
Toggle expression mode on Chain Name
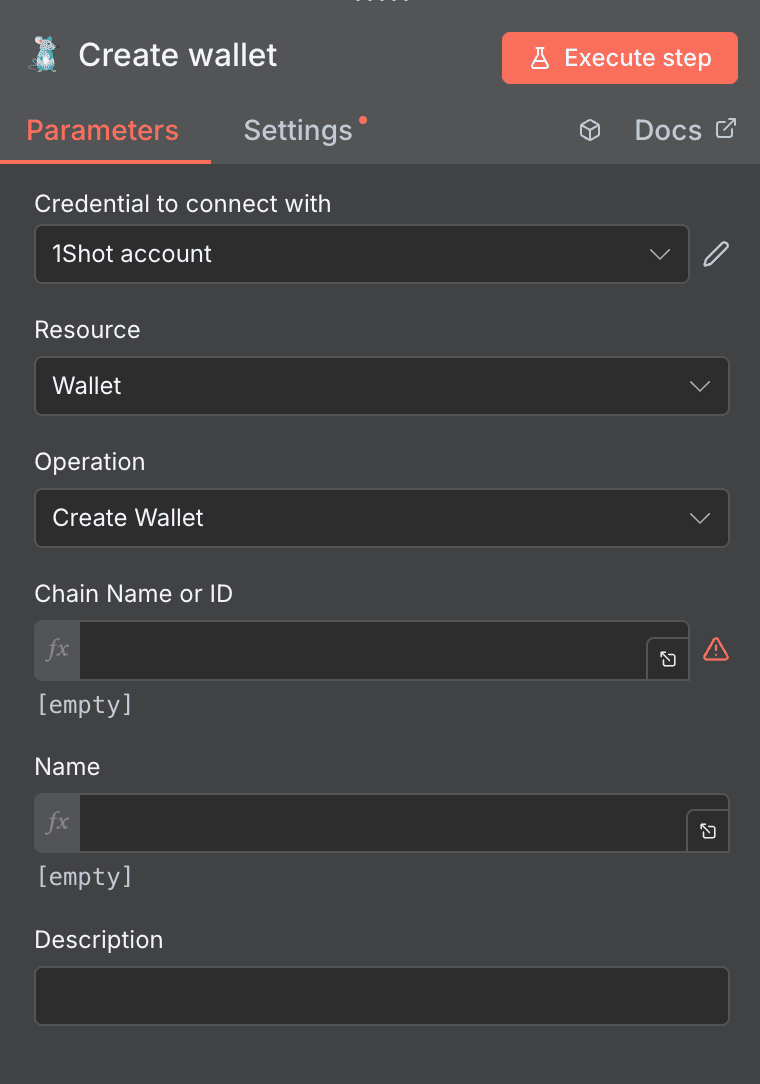55,650
